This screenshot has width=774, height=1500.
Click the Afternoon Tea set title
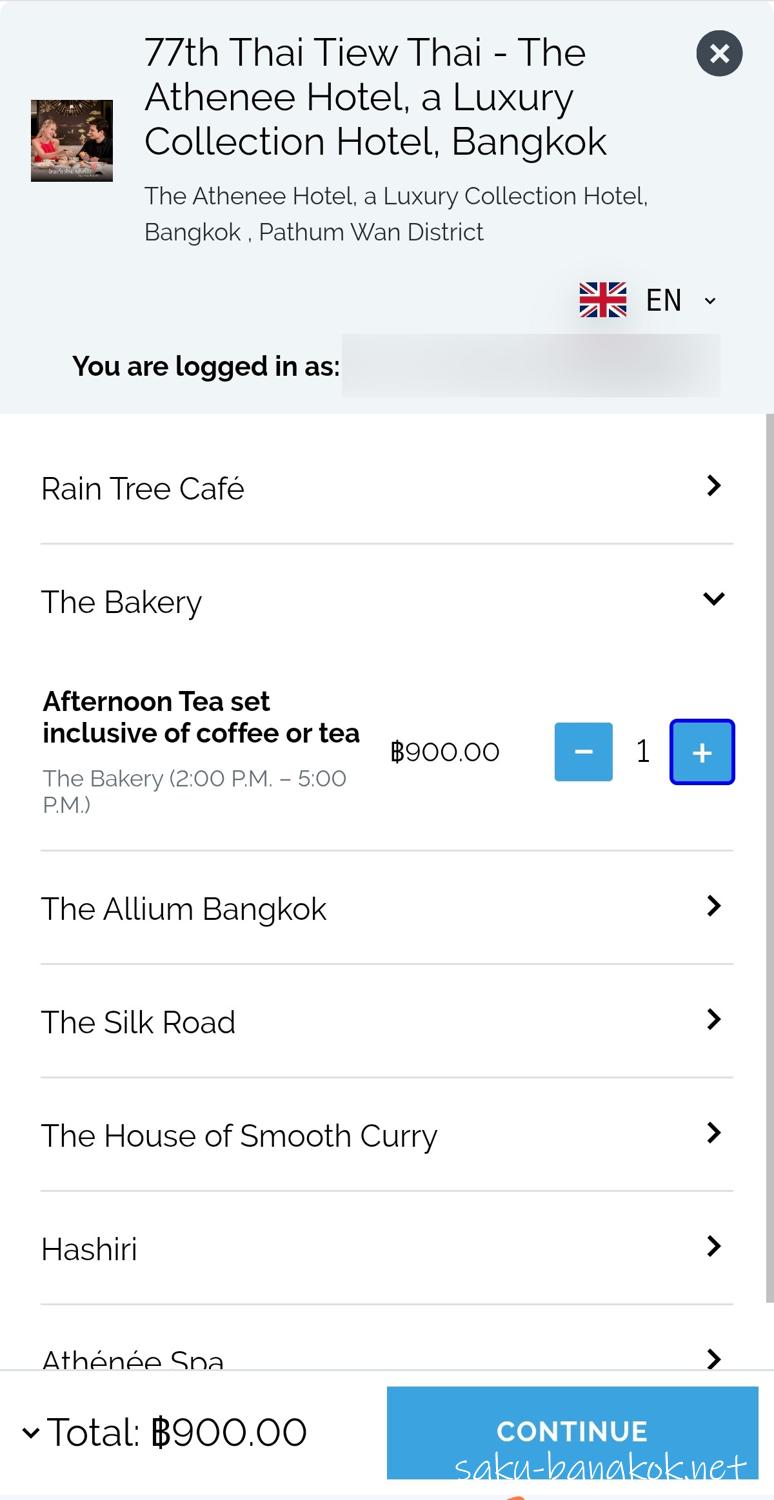tap(201, 717)
